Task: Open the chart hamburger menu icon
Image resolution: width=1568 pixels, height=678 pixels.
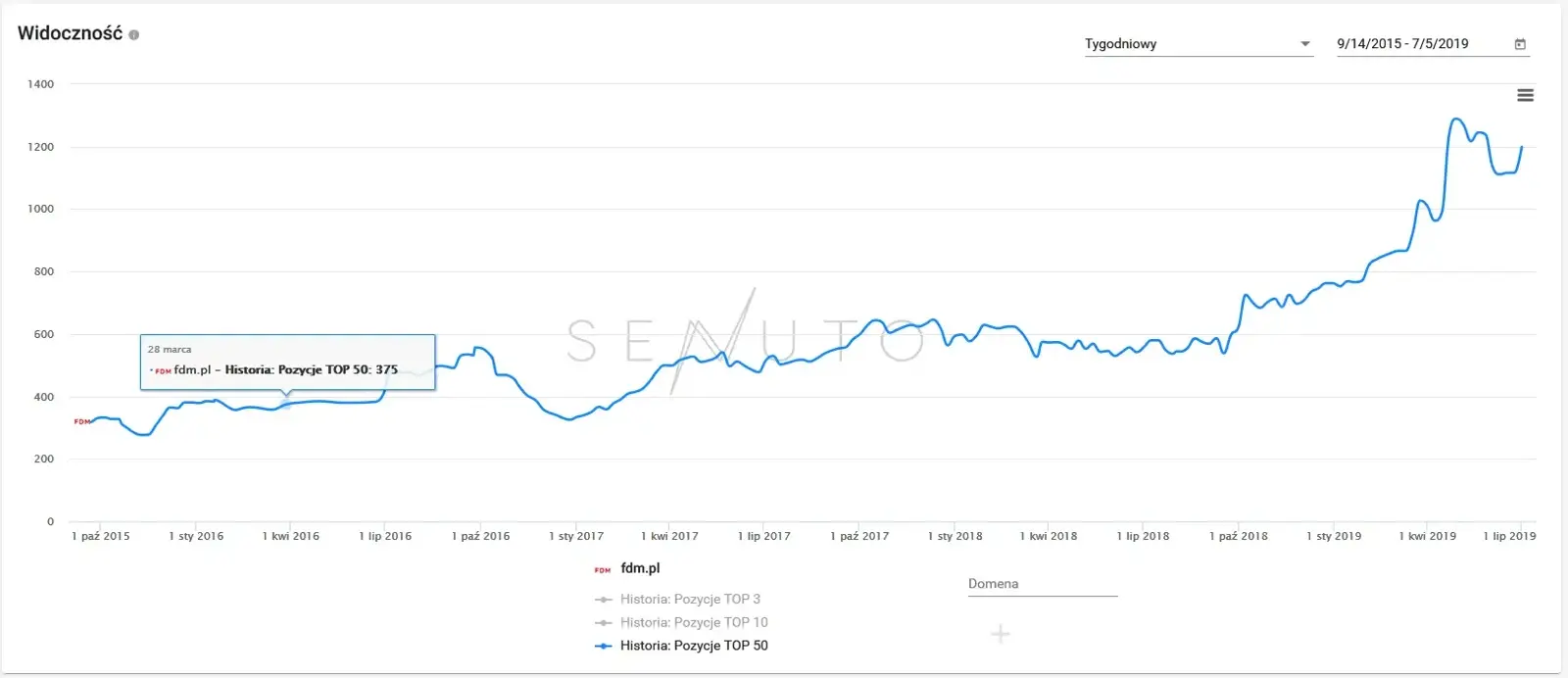Action: 1525,95
